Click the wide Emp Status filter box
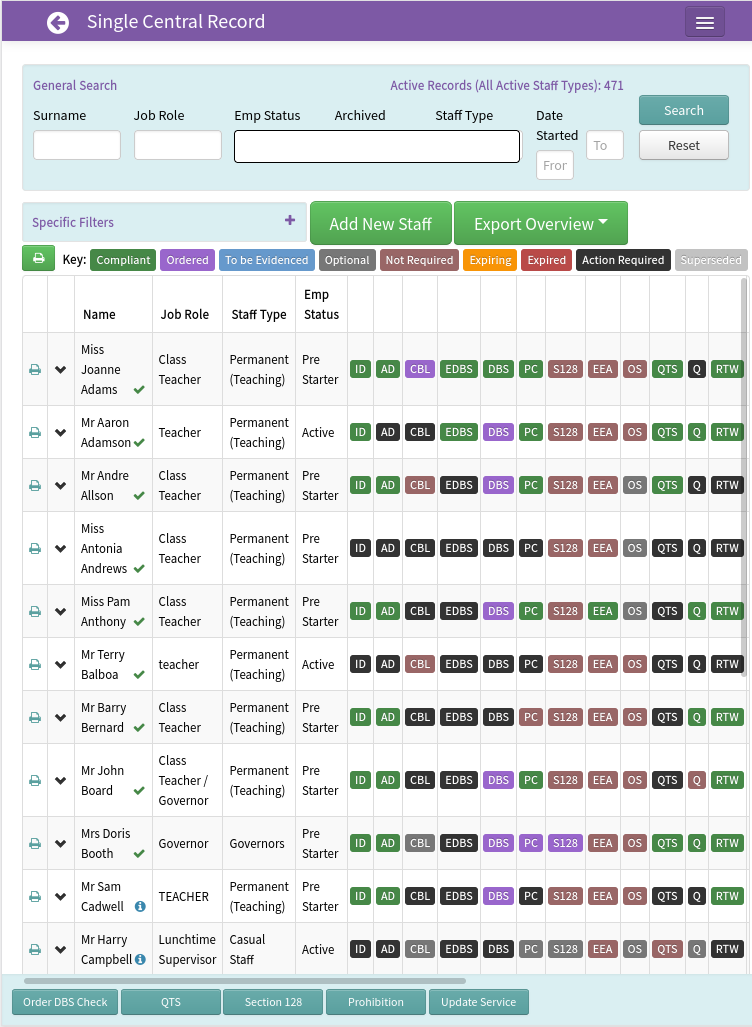 pos(377,146)
